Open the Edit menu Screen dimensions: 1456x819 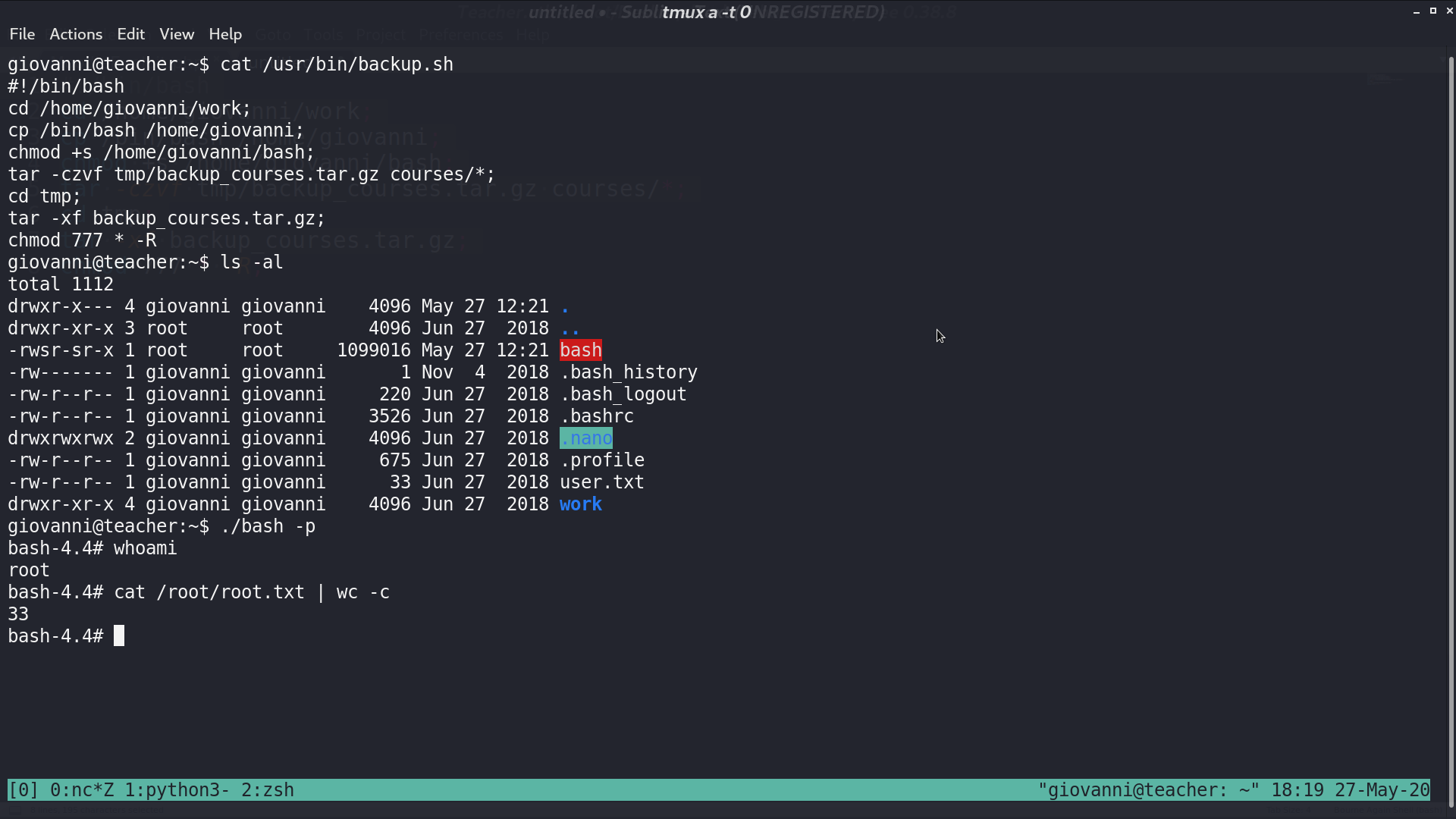click(x=130, y=34)
